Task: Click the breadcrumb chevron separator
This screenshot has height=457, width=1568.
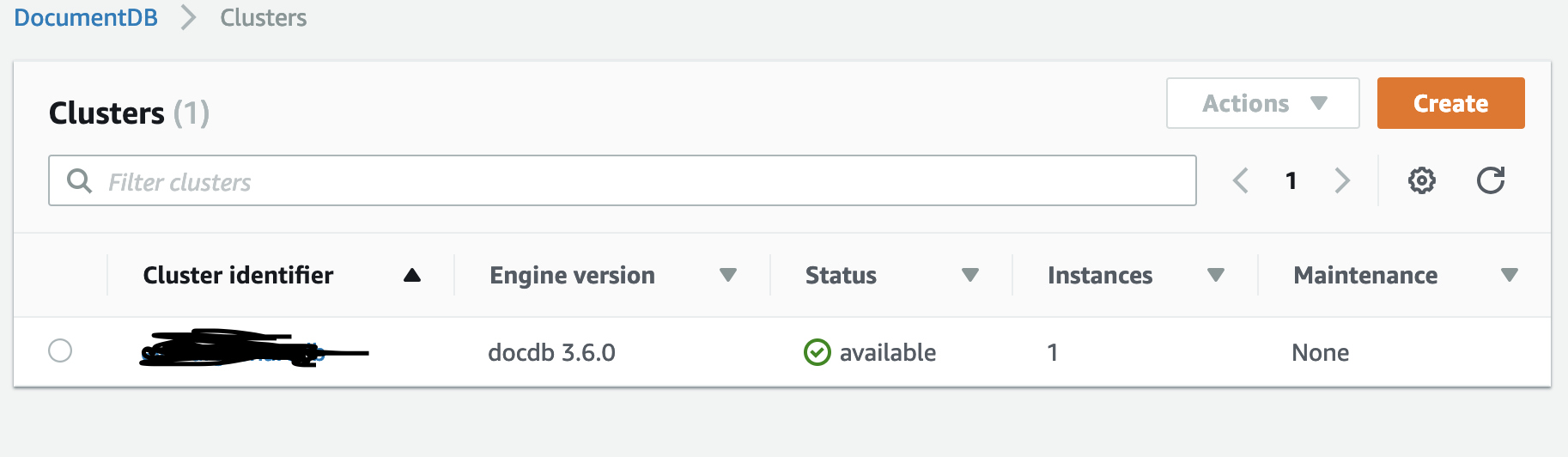Action: [x=189, y=17]
